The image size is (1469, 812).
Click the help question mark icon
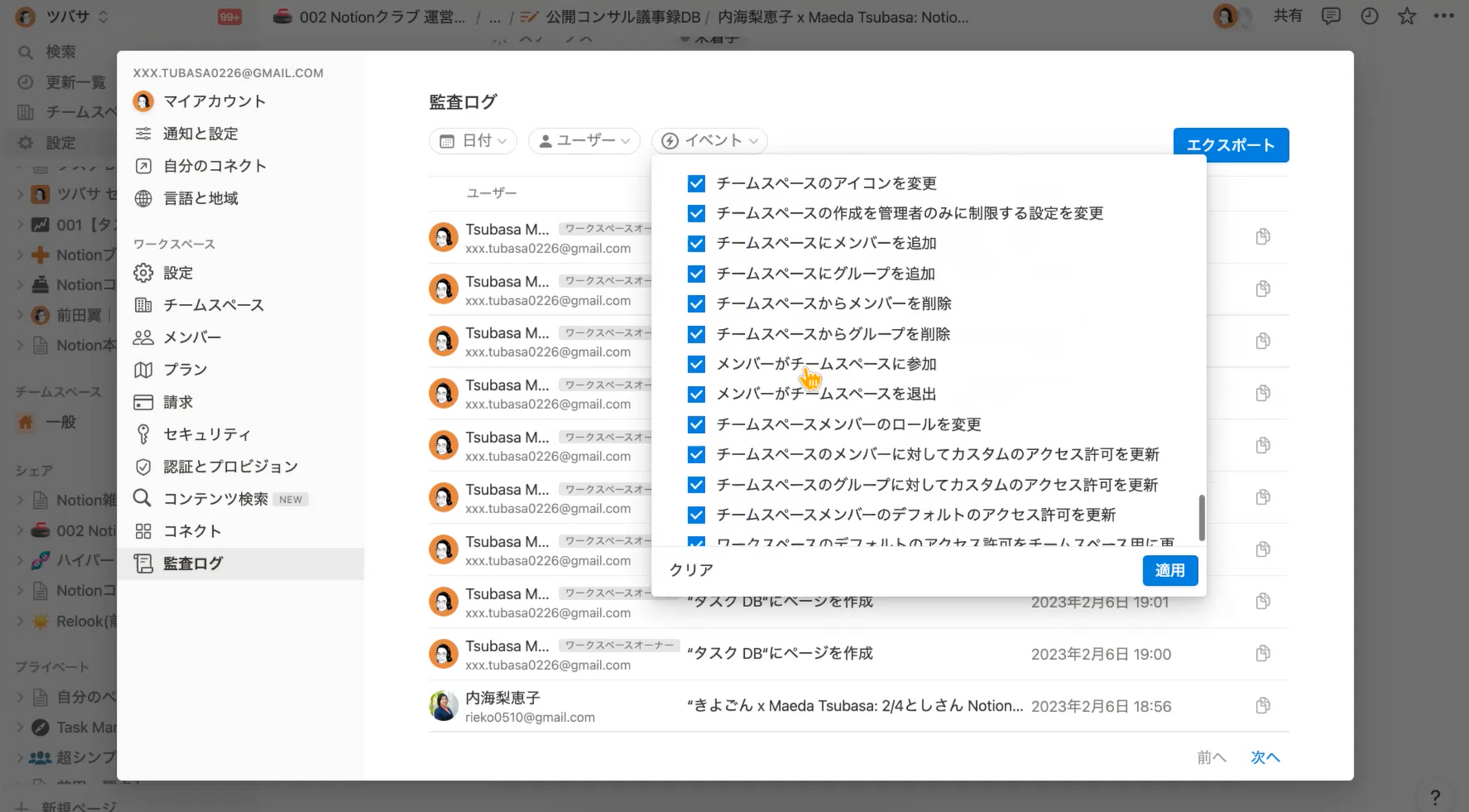pyautogui.click(x=1434, y=797)
